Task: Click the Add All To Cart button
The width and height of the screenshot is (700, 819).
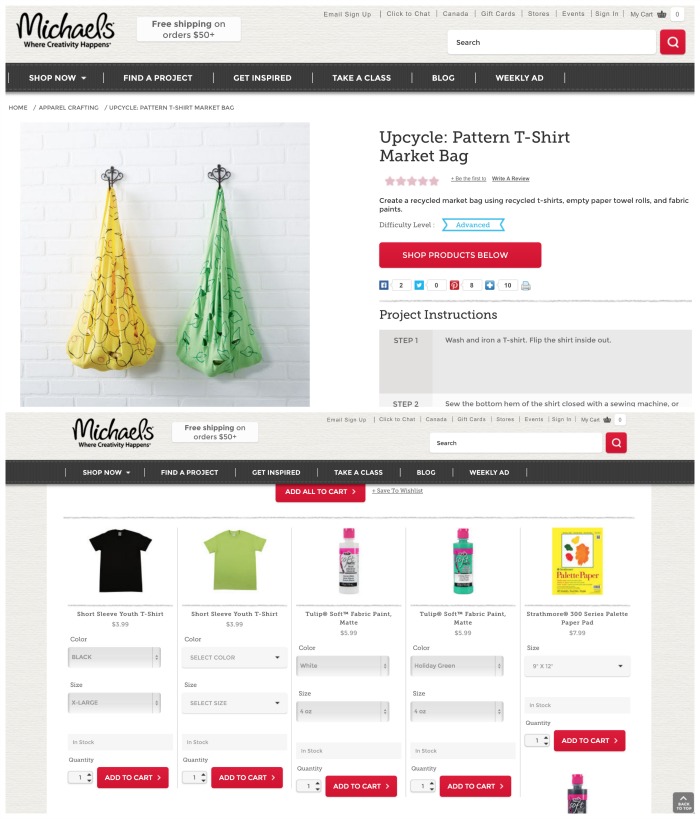Action: [320, 492]
